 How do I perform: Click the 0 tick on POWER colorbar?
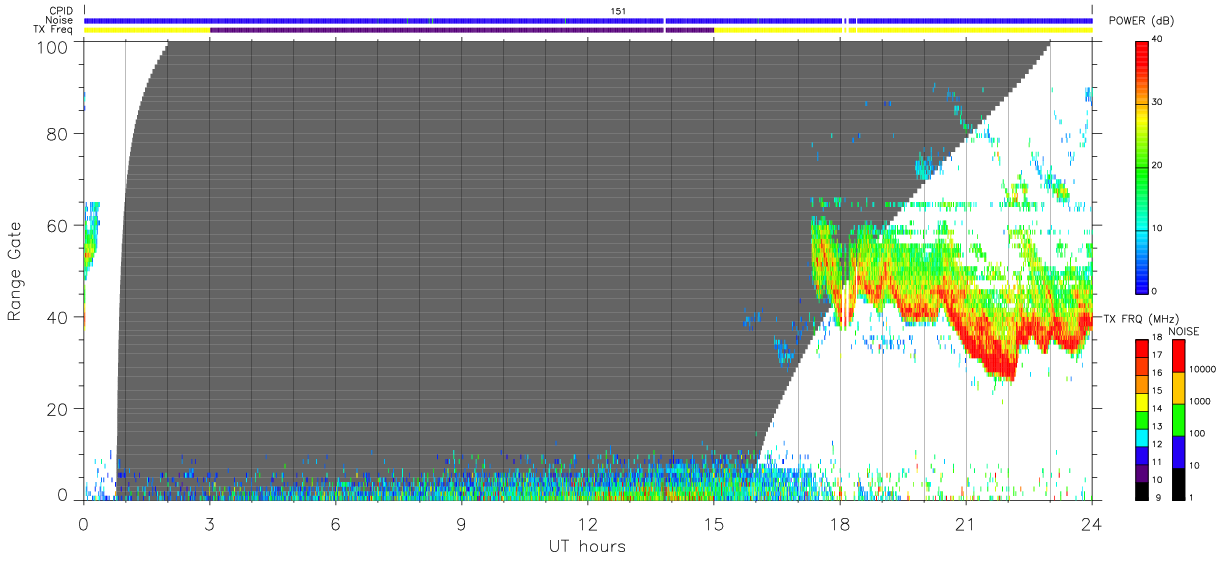tap(1156, 290)
